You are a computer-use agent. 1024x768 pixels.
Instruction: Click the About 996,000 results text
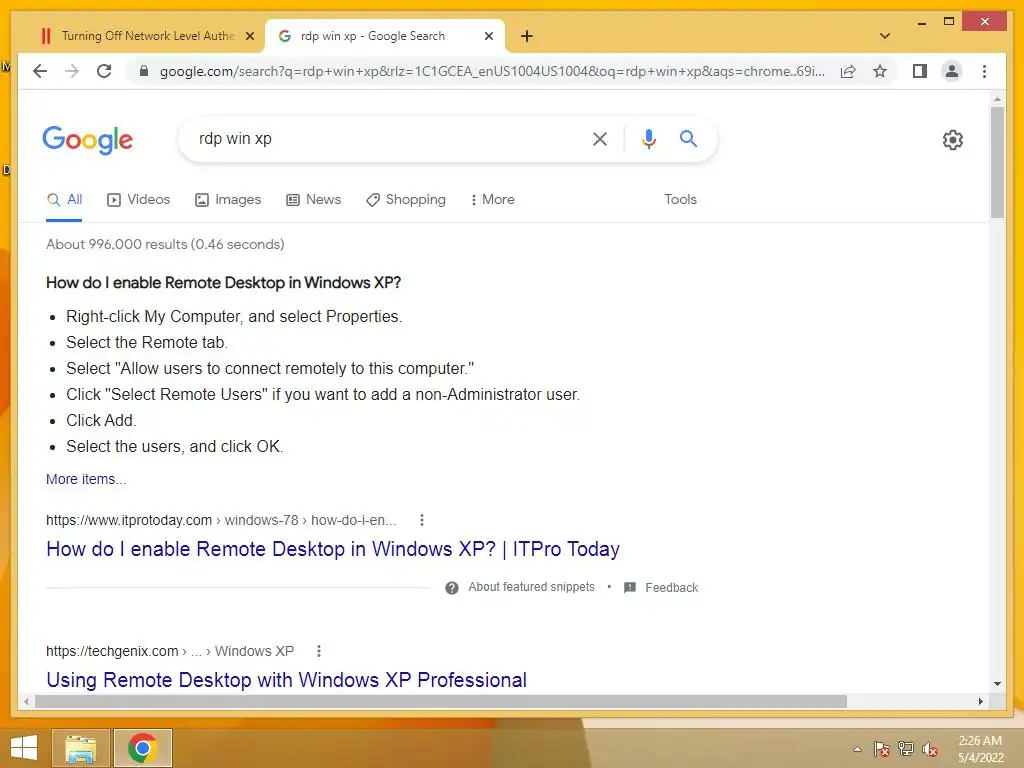165,244
